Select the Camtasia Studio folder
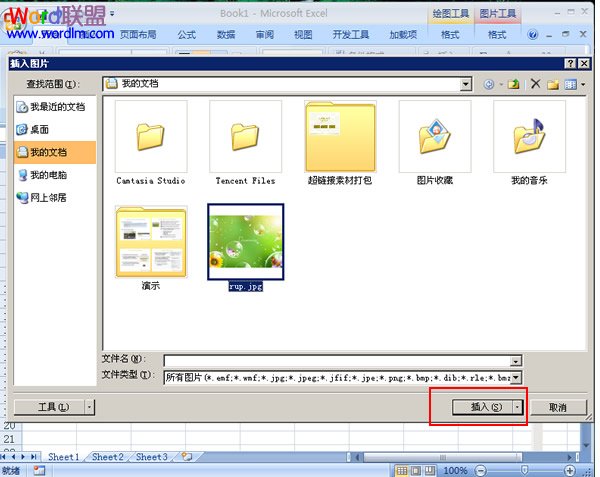Viewport: 600px width, 477px height. (x=151, y=143)
